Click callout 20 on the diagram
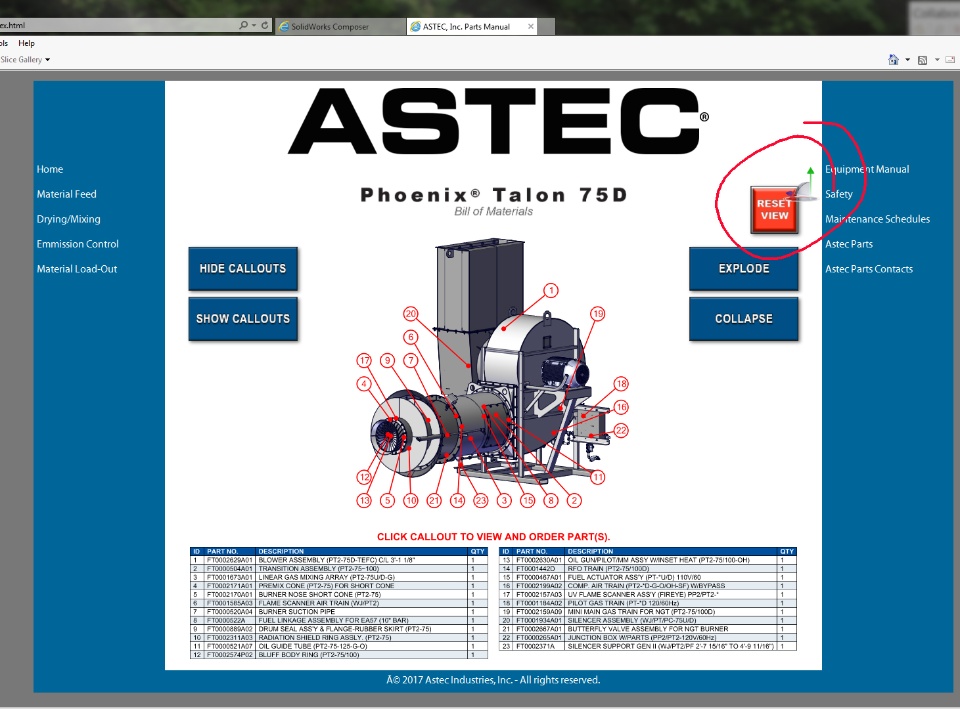Image resolution: width=960 pixels, height=709 pixels. coord(410,313)
